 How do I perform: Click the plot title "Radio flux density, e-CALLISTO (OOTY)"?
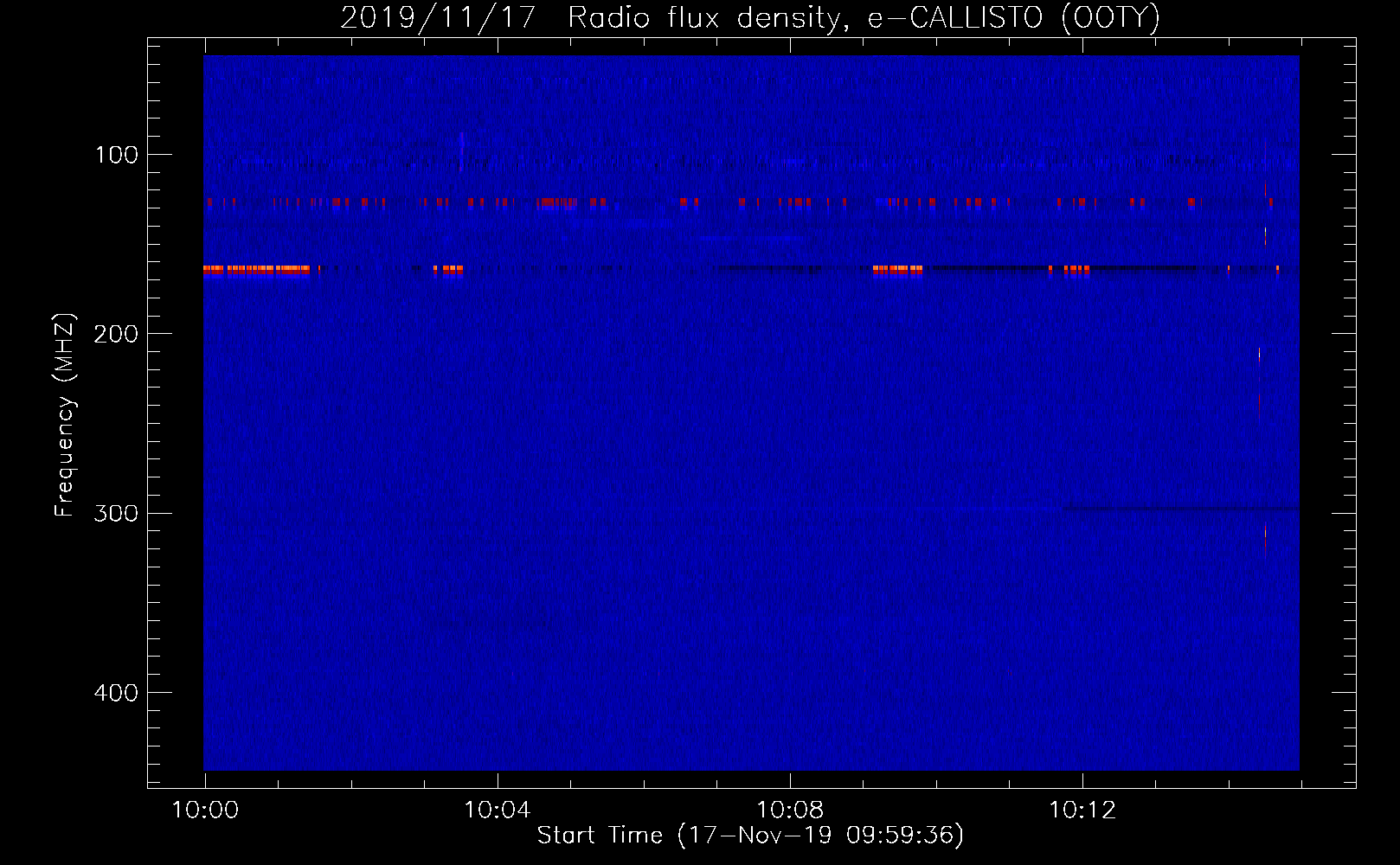[864, 18]
